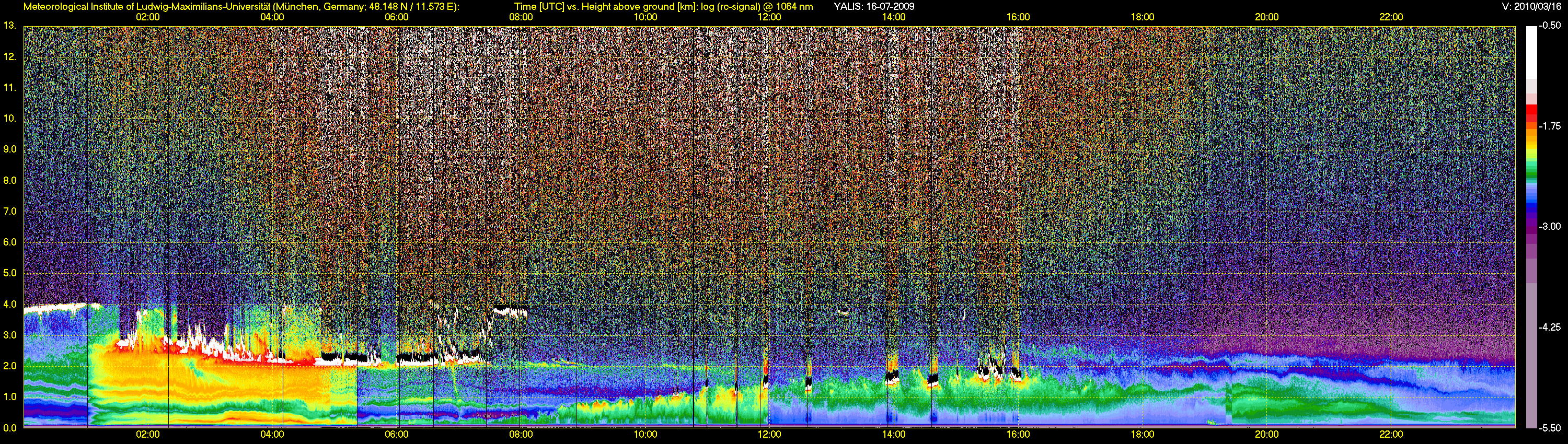Click the -3.00 colorbar value
The width and height of the screenshot is (1568, 444).
1550,227
